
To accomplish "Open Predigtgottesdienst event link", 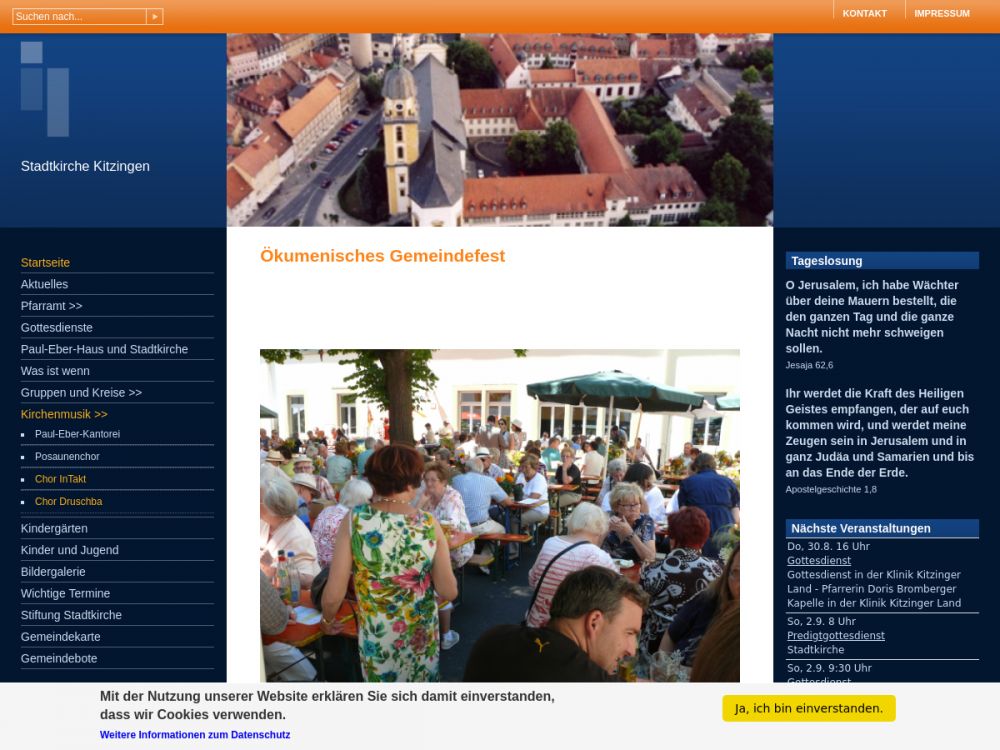I will click(835, 636).
